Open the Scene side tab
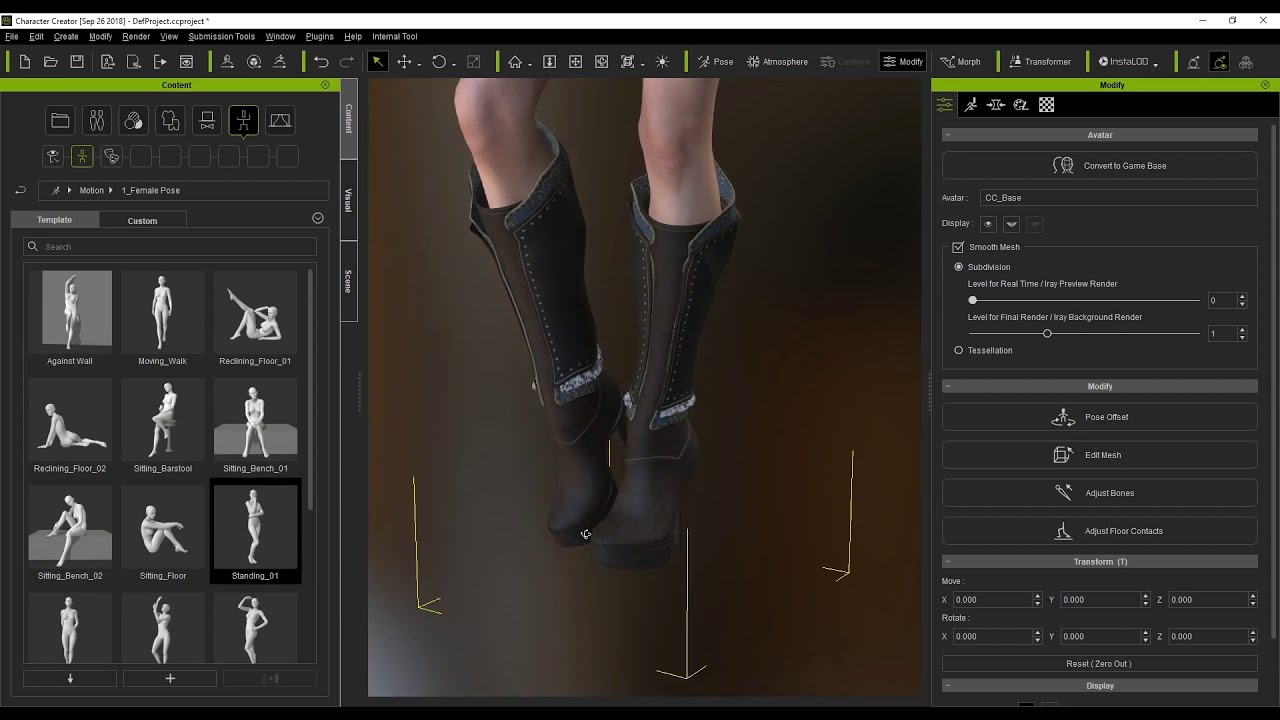The width and height of the screenshot is (1280, 720). 349,281
